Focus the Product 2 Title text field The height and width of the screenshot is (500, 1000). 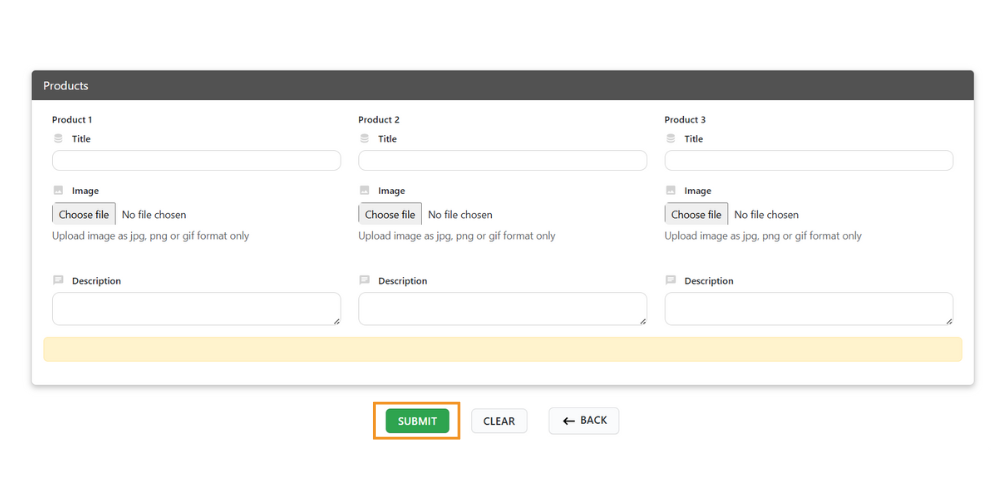coord(502,161)
